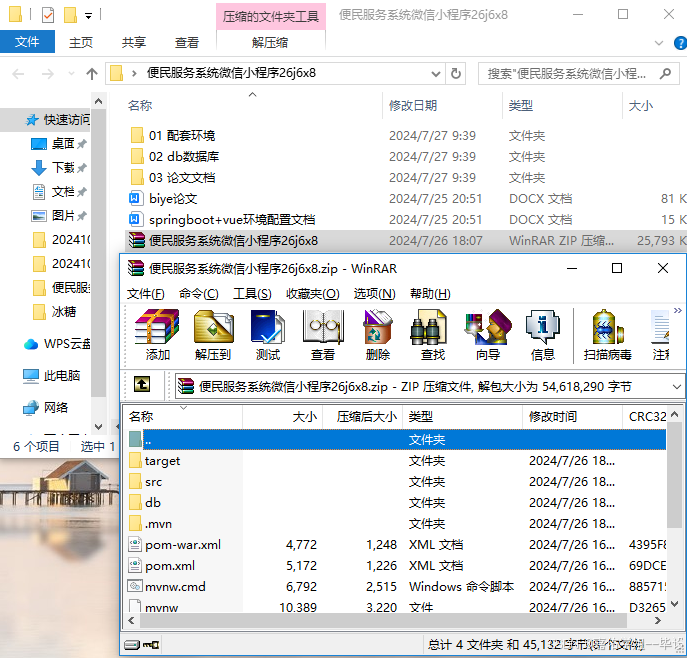Open recent locations dropdown arrow
This screenshot has height=658, width=687.
71,74
